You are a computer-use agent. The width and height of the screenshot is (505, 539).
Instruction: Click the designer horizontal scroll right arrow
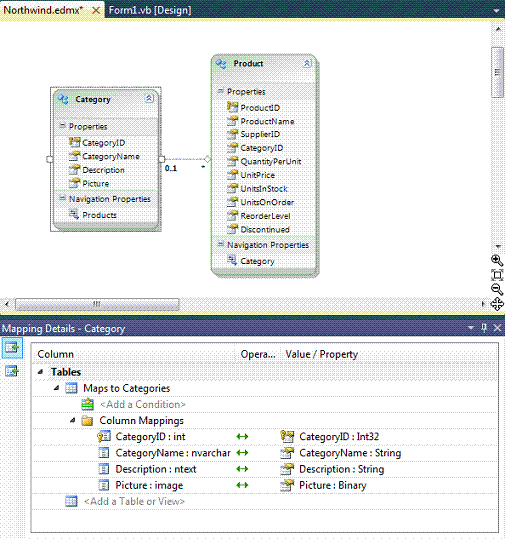coord(483,304)
